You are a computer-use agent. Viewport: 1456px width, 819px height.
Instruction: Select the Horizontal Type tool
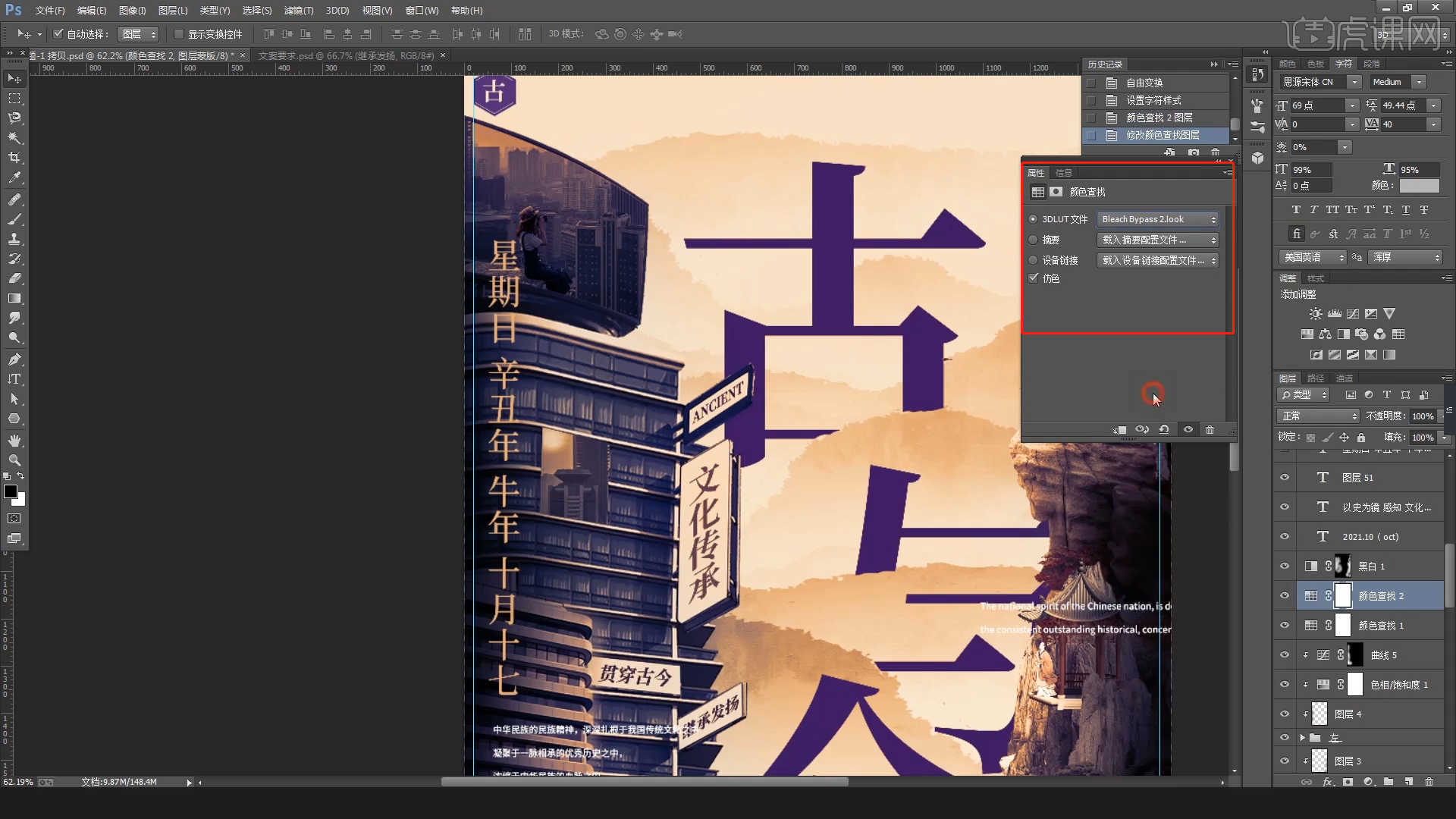(14, 379)
